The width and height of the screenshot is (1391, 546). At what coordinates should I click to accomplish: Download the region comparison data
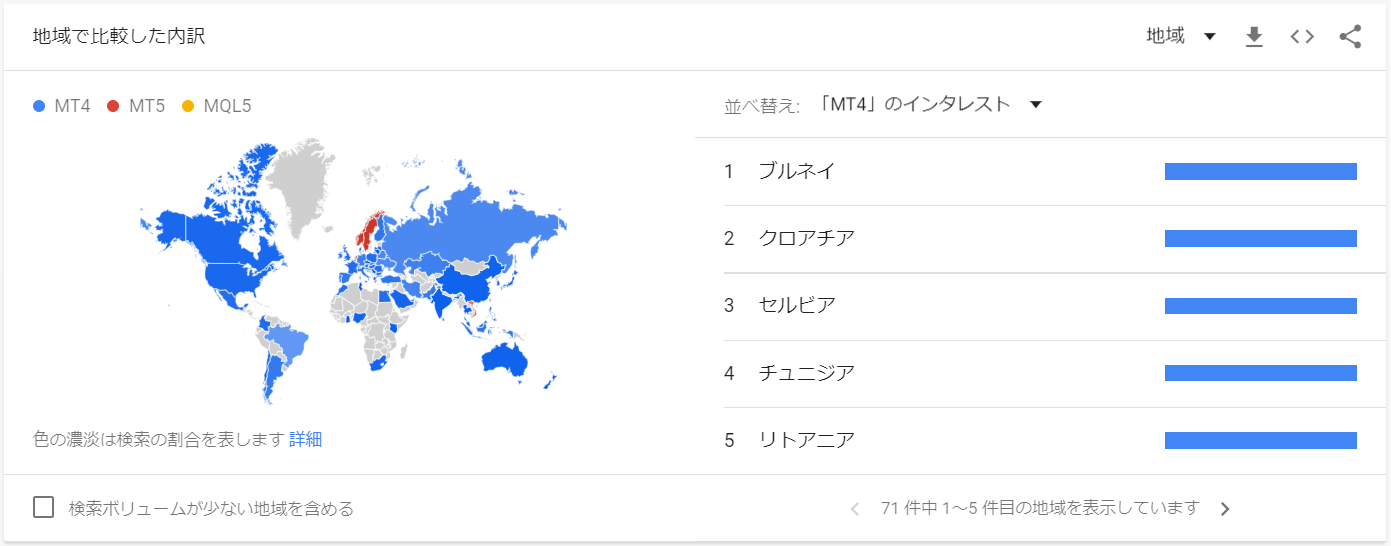pos(1254,37)
